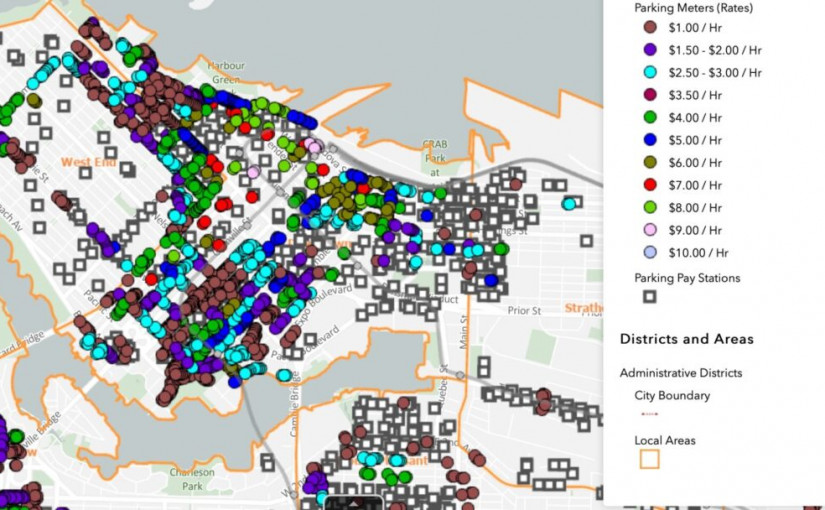Choose the red $7.00 / Hr legend marker
The height and width of the screenshot is (510, 825).
click(650, 185)
